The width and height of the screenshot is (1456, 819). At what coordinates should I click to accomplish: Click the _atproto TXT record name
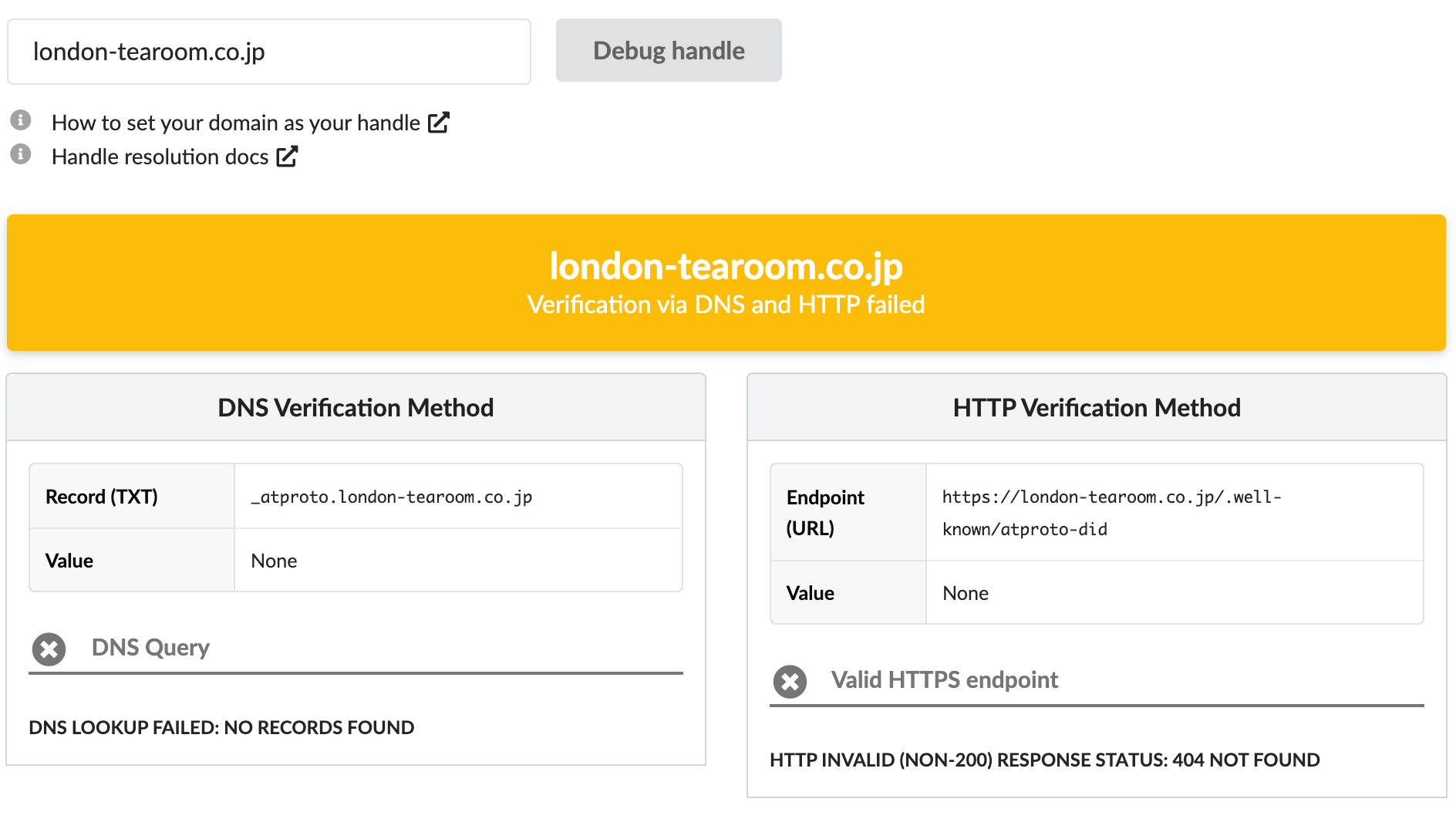click(x=392, y=497)
